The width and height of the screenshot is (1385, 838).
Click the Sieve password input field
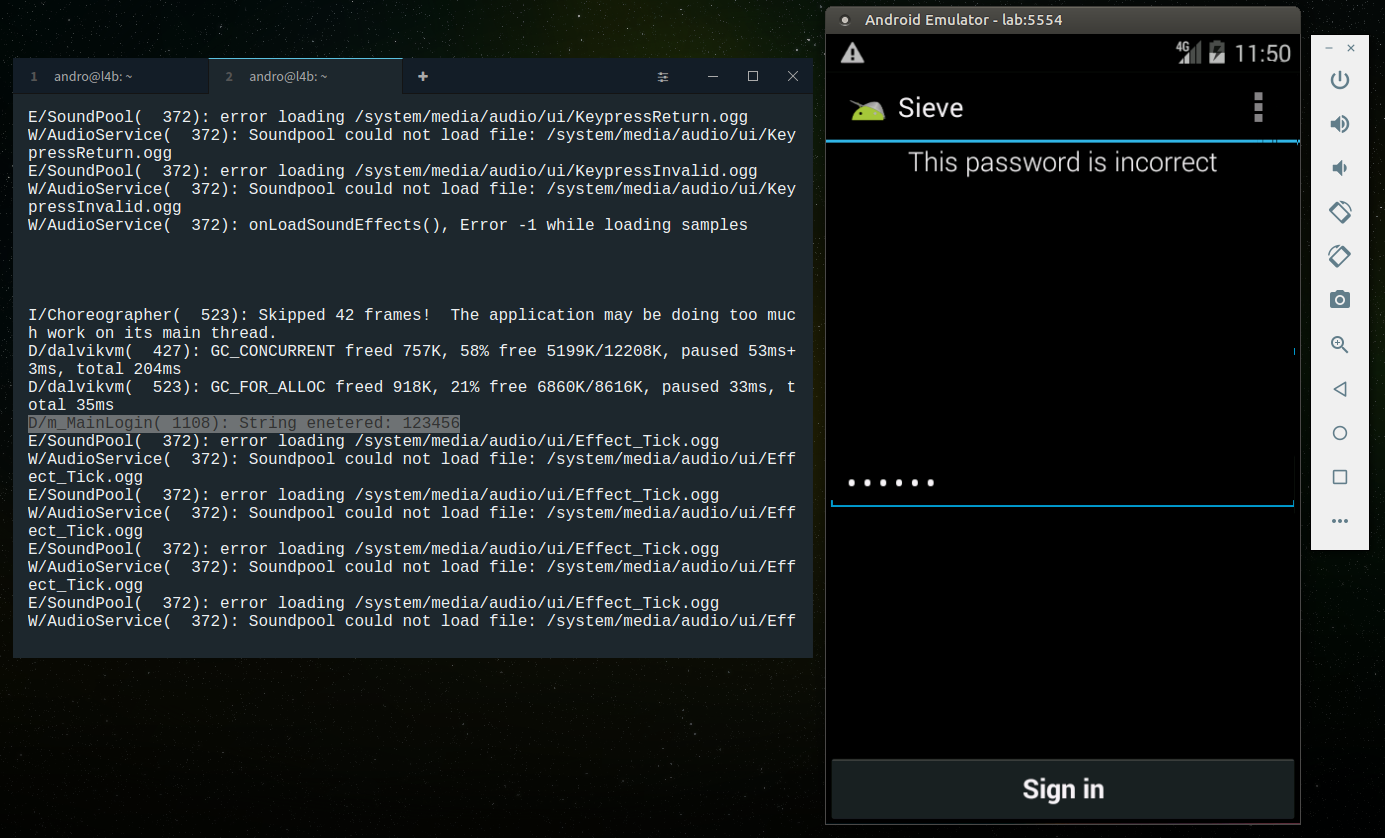tap(1062, 482)
